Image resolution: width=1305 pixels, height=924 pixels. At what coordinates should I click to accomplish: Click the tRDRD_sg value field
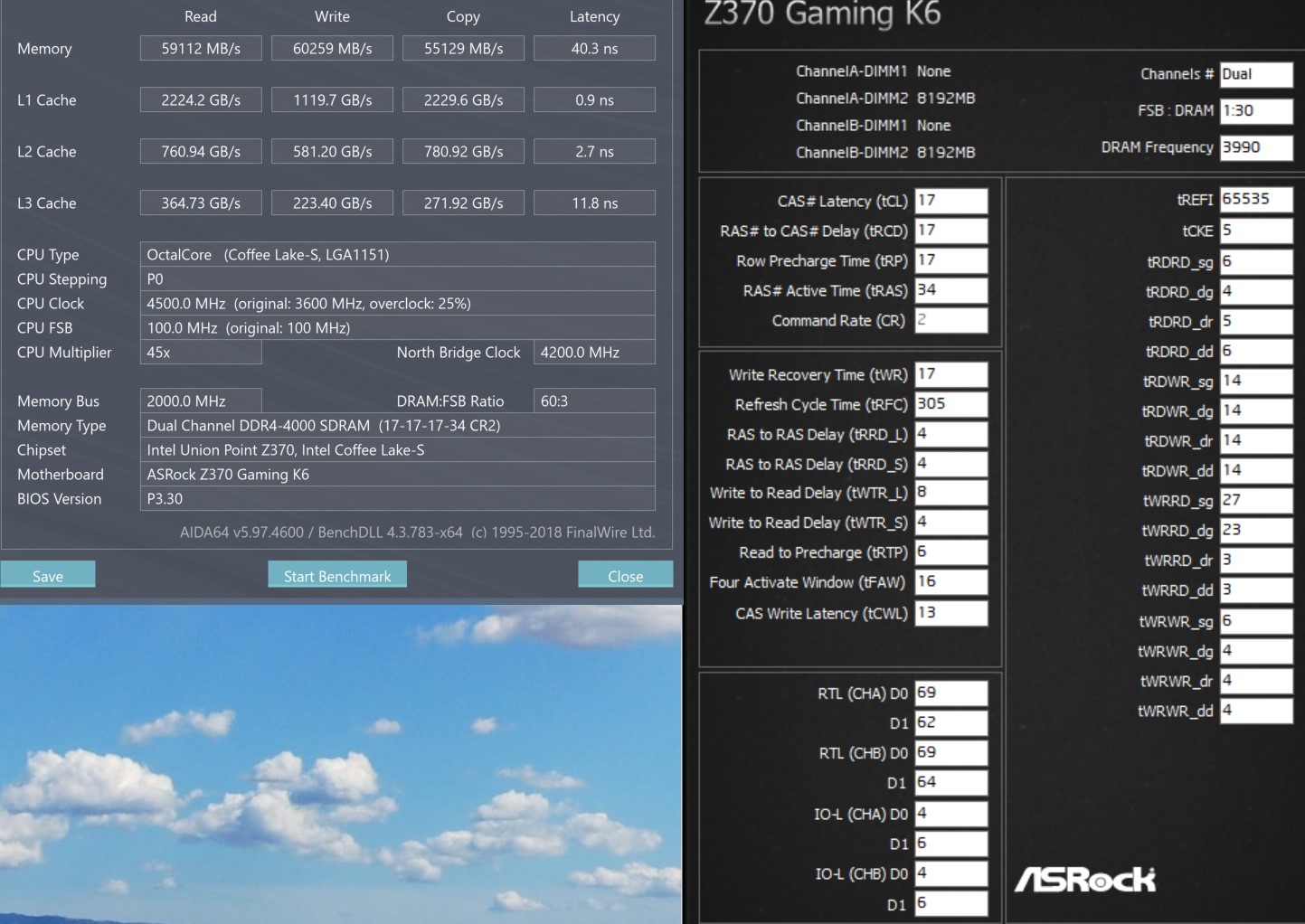[1256, 262]
